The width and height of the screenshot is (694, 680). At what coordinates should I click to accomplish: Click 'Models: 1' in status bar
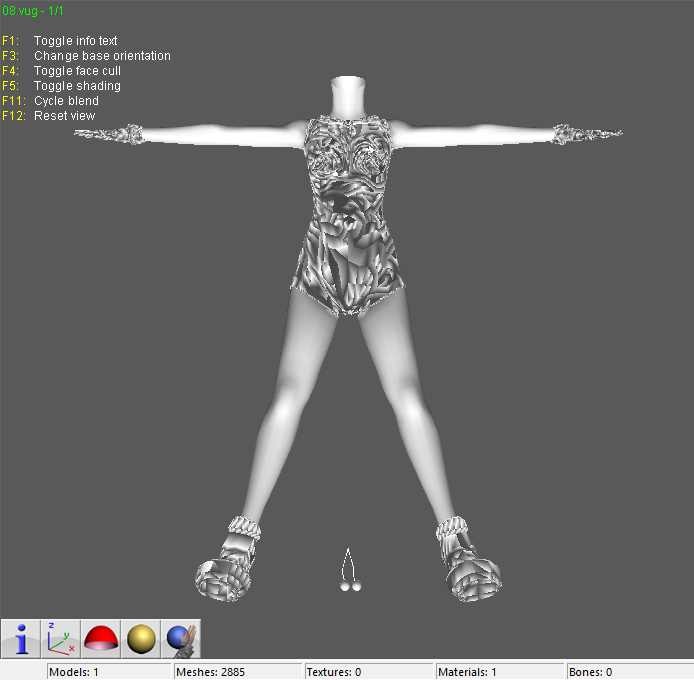pyautogui.click(x=109, y=672)
